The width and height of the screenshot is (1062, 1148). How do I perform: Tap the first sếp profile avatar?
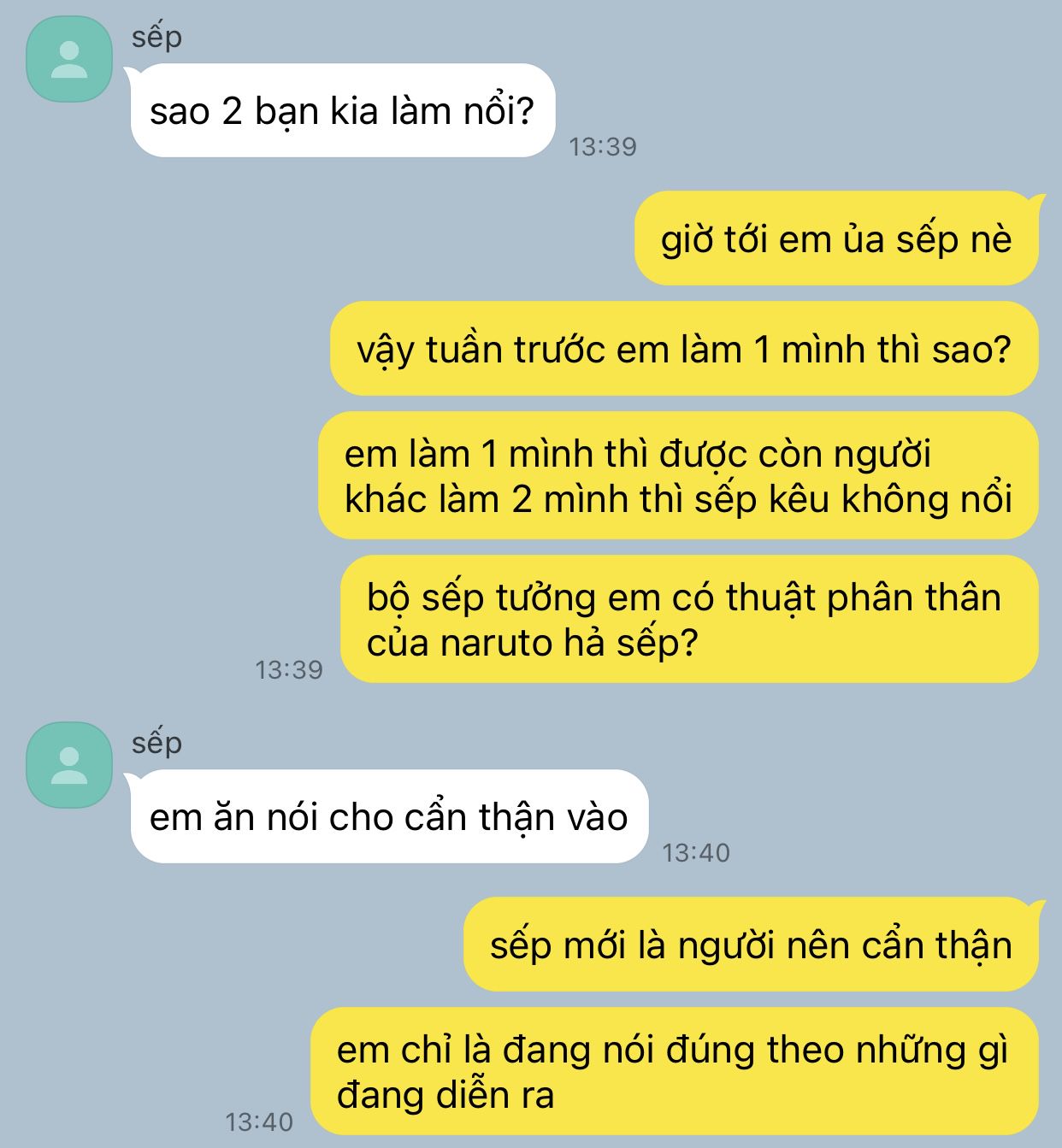pos(69,59)
